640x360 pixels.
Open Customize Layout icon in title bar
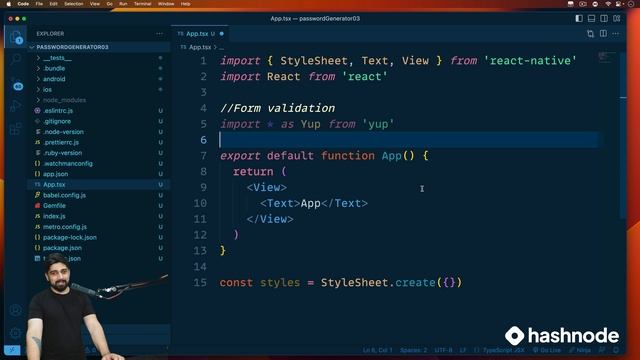pos(616,18)
